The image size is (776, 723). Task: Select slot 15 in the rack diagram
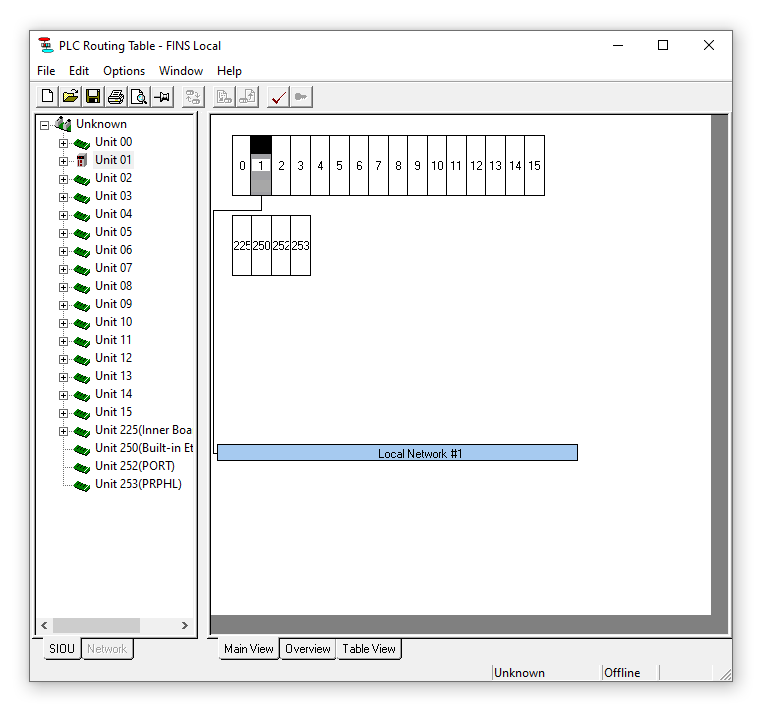click(x=534, y=166)
